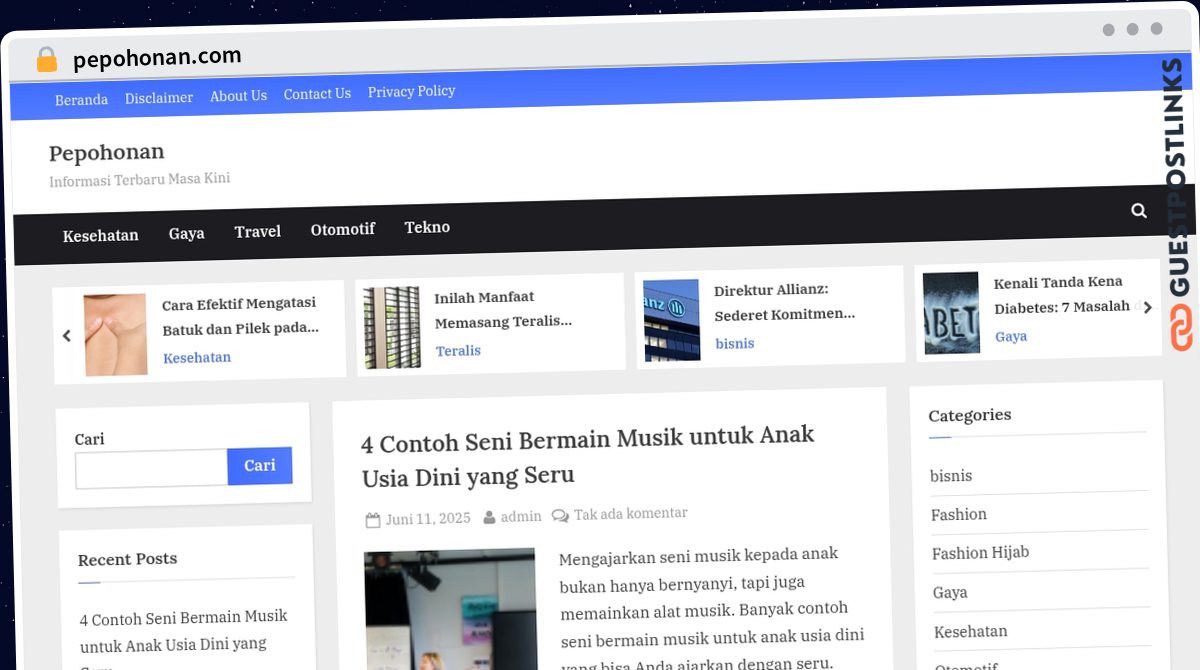Click the author icon beside admin
The width and height of the screenshot is (1200, 670).
click(489, 518)
